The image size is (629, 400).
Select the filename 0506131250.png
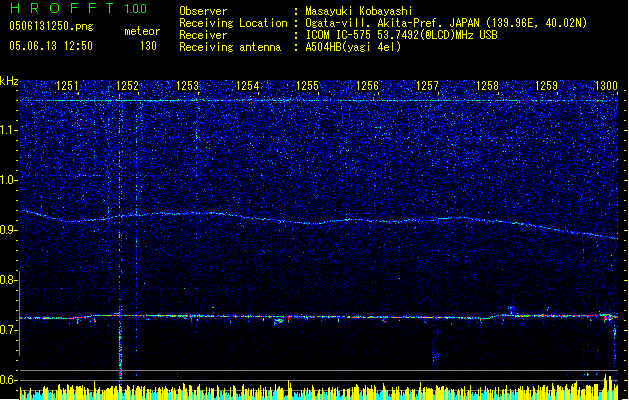click(51, 26)
